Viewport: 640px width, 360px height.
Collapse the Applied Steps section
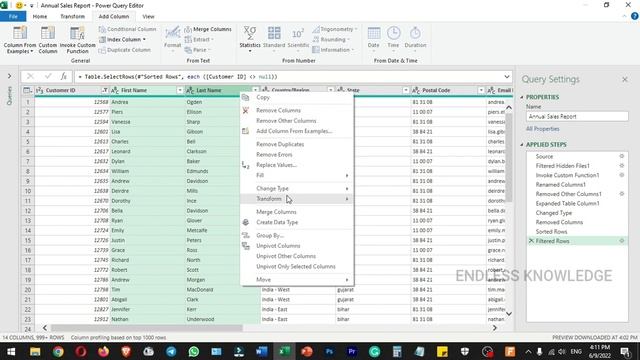(522, 145)
